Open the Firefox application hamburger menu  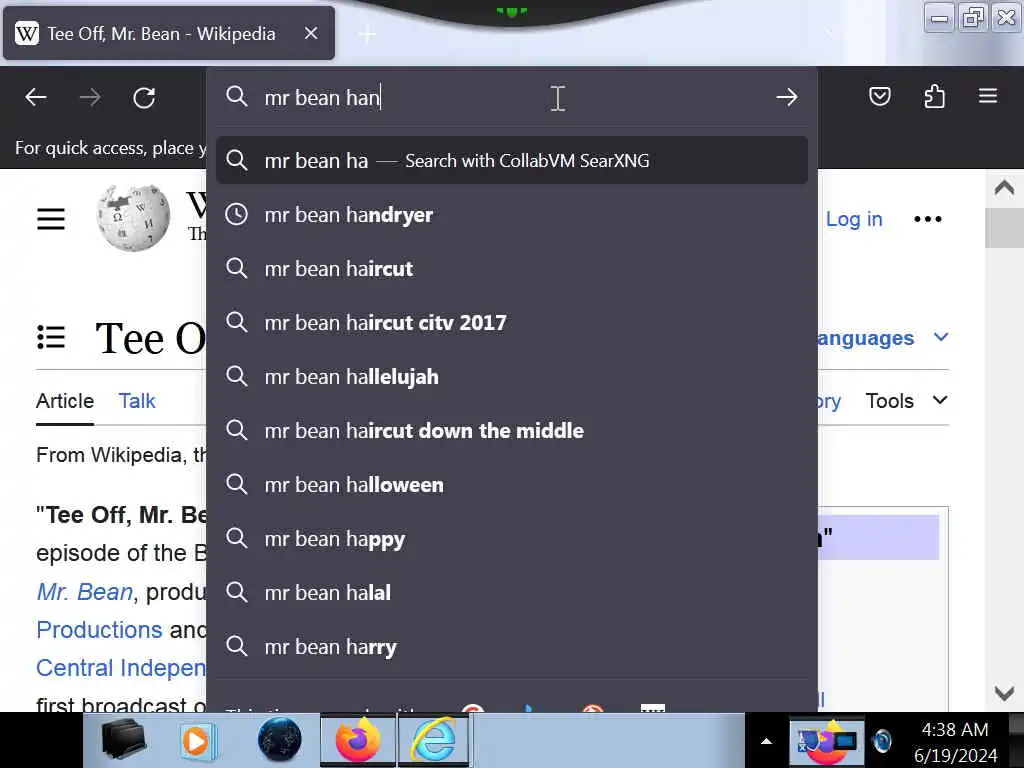[x=987, y=97]
